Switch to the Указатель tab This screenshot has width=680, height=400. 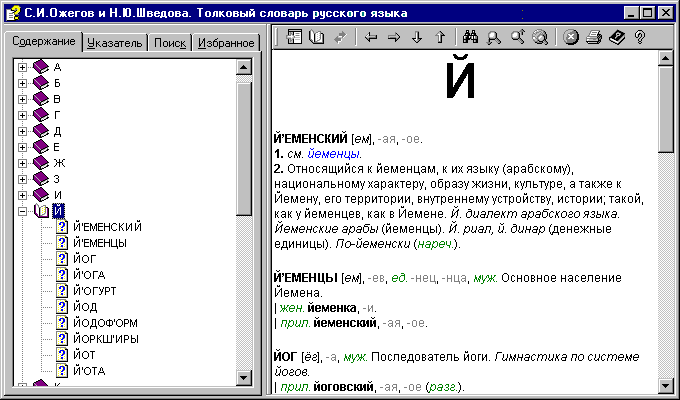(x=115, y=43)
